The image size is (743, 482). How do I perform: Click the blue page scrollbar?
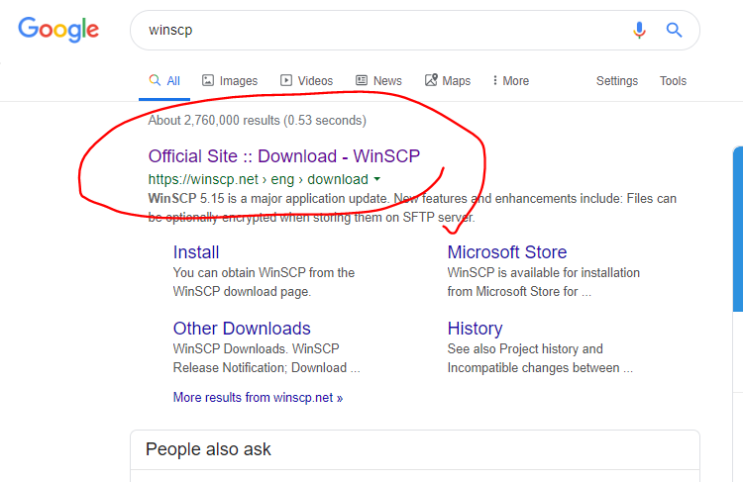click(738, 229)
